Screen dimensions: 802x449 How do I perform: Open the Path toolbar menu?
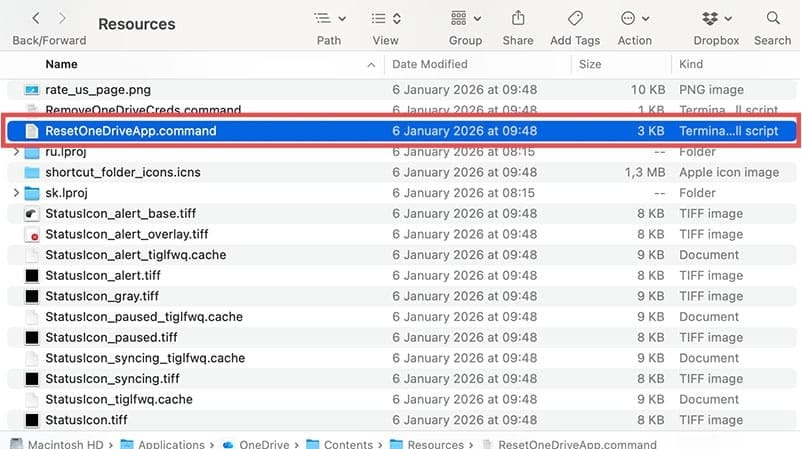pos(330,18)
